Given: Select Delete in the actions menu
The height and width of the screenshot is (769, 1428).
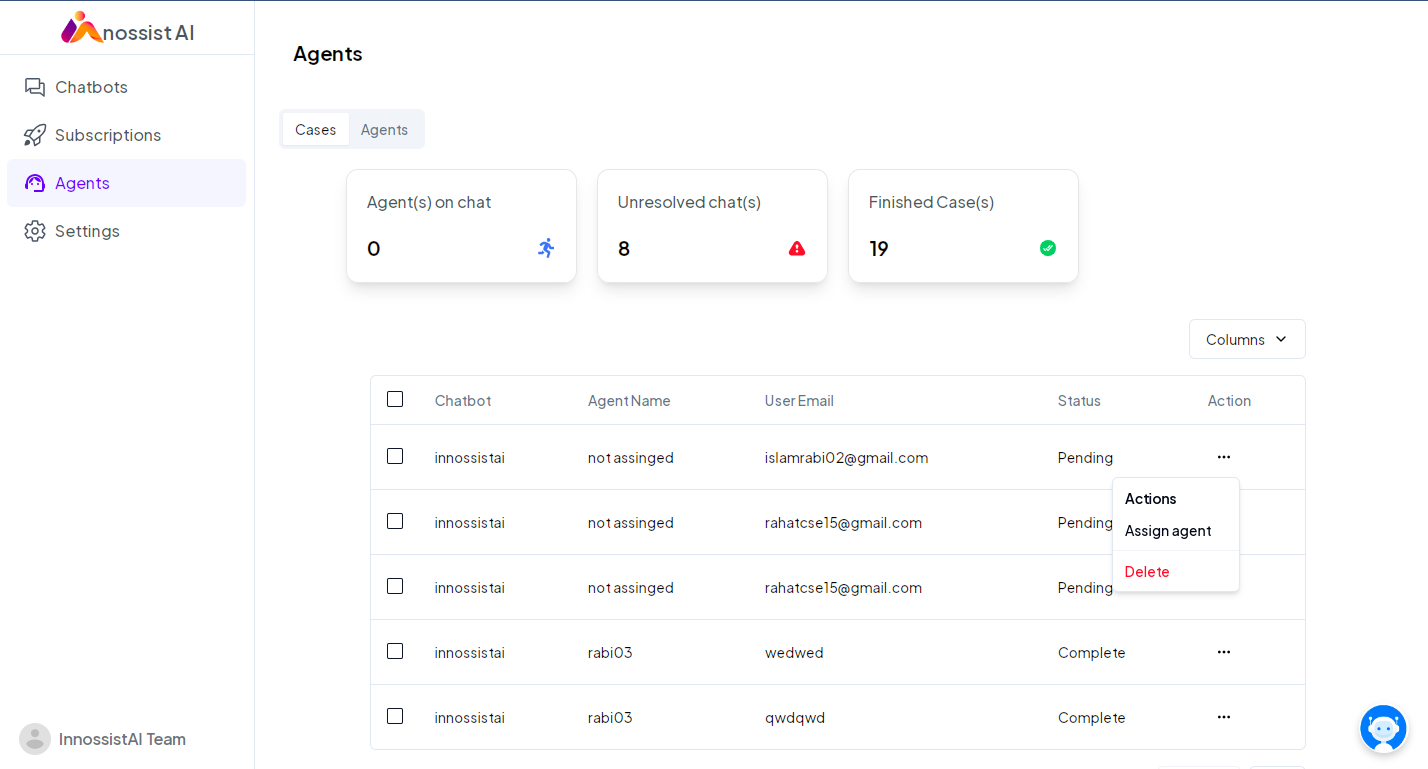Looking at the screenshot, I should pyautogui.click(x=1147, y=572).
